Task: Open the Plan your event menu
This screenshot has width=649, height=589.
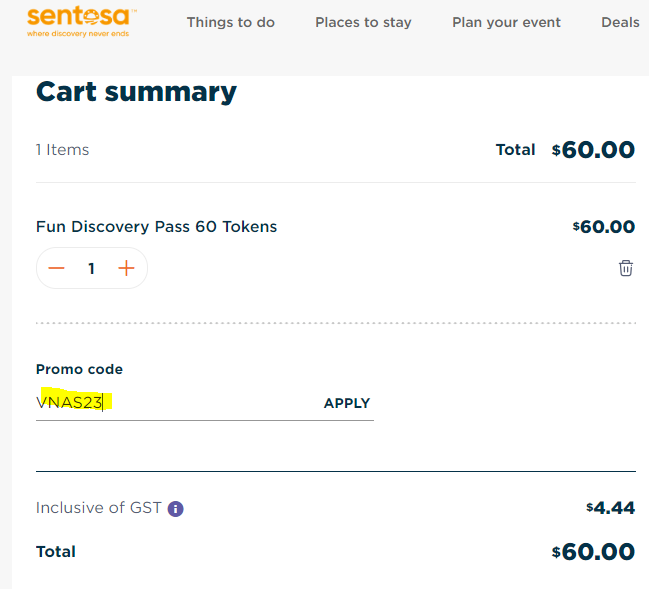Action: pos(506,22)
